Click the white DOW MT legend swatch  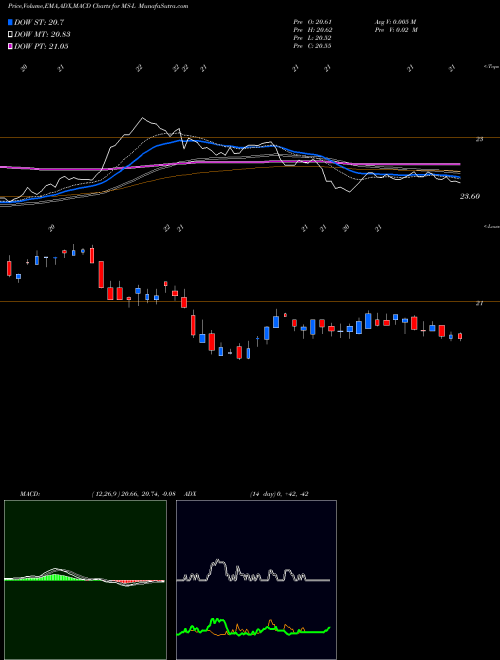(10, 35)
